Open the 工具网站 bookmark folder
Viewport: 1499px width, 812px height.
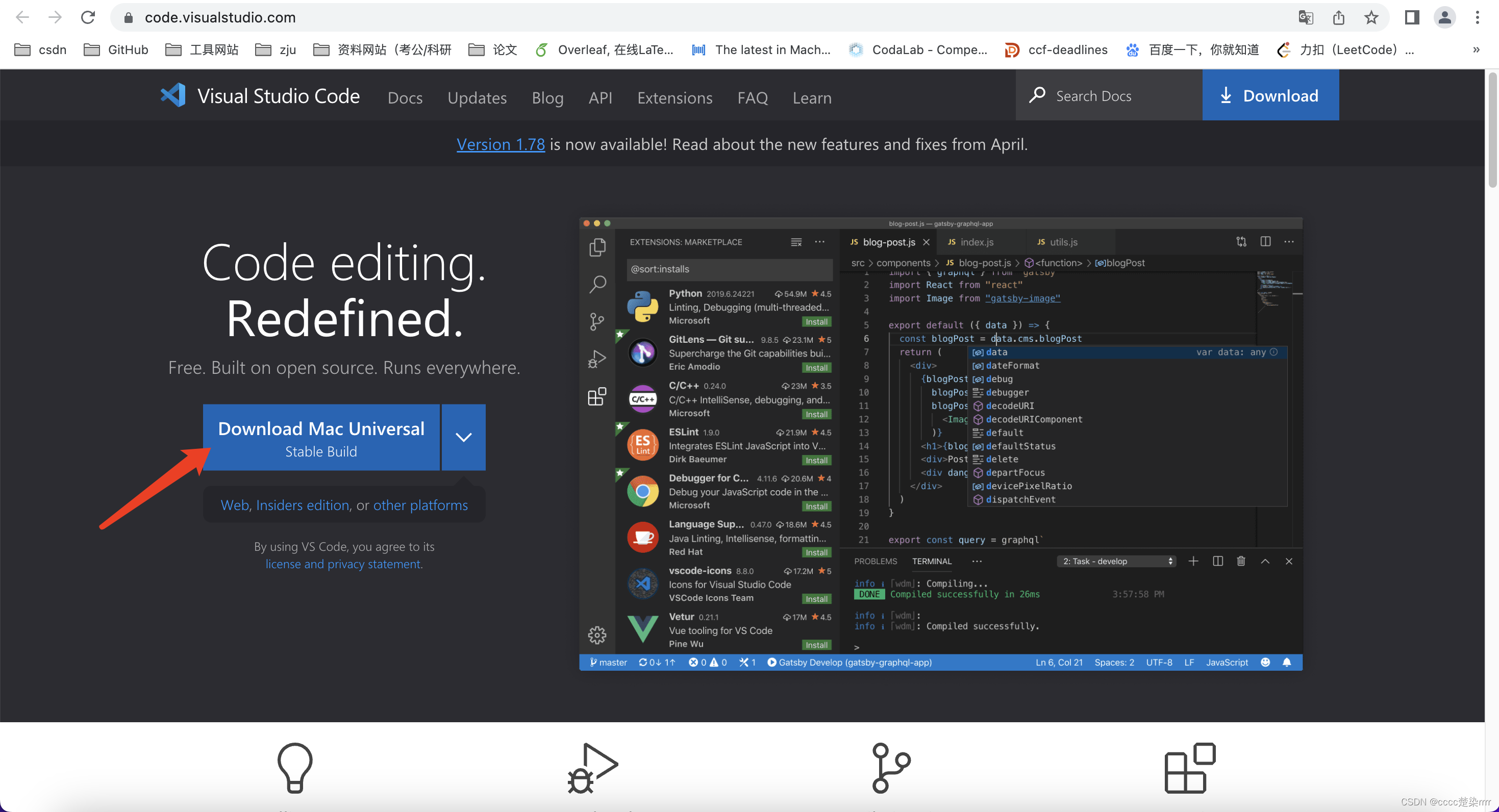[x=202, y=50]
